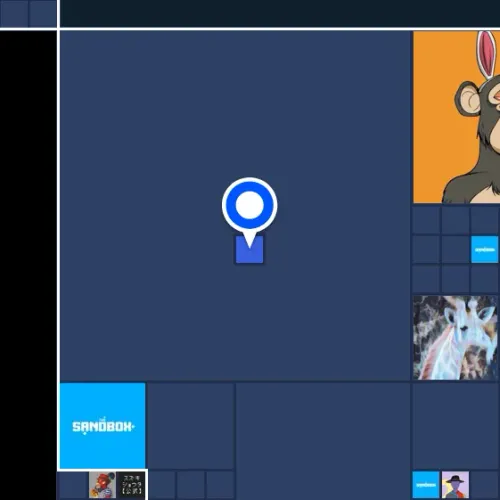Open the avatar tile showing a person in a hat

[x=455, y=485]
